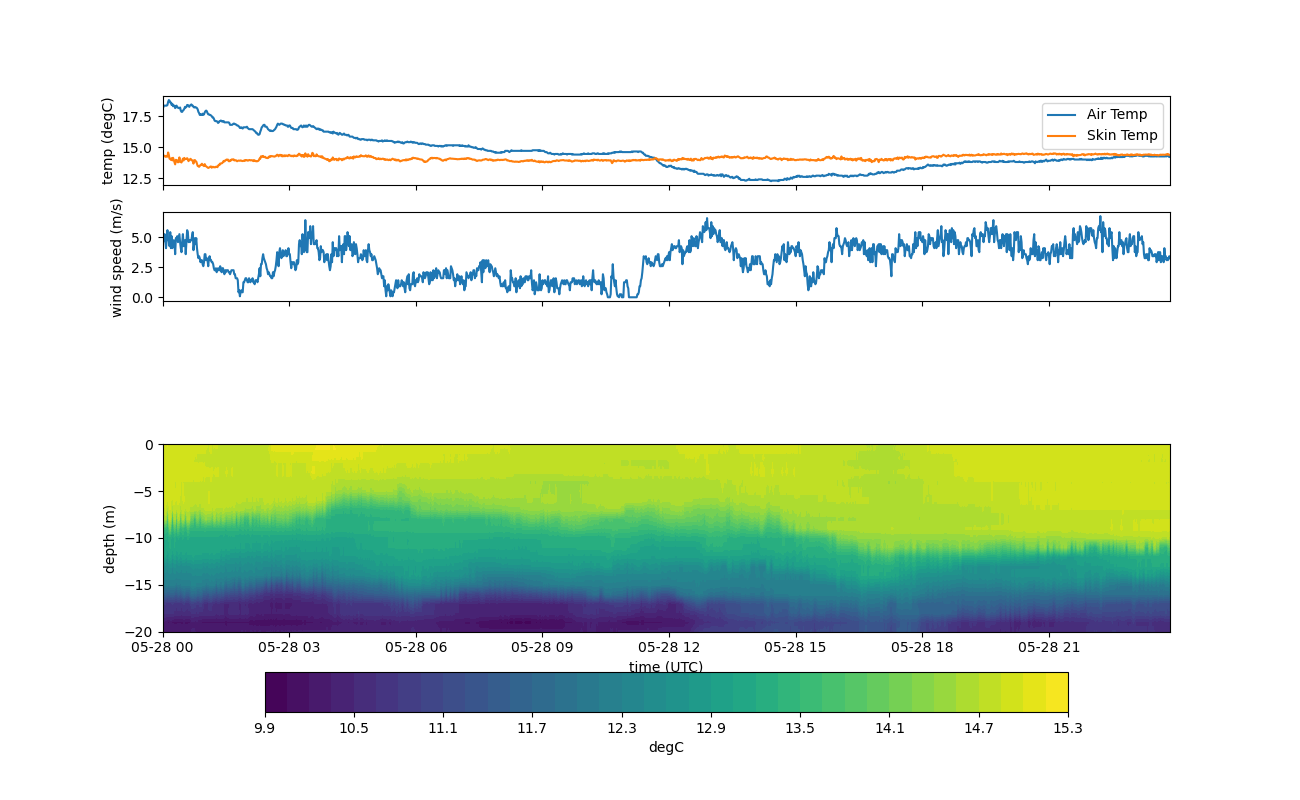This screenshot has height=800, width=1300.
Task: Select the blue line sample in legend
Action: 1064,115
